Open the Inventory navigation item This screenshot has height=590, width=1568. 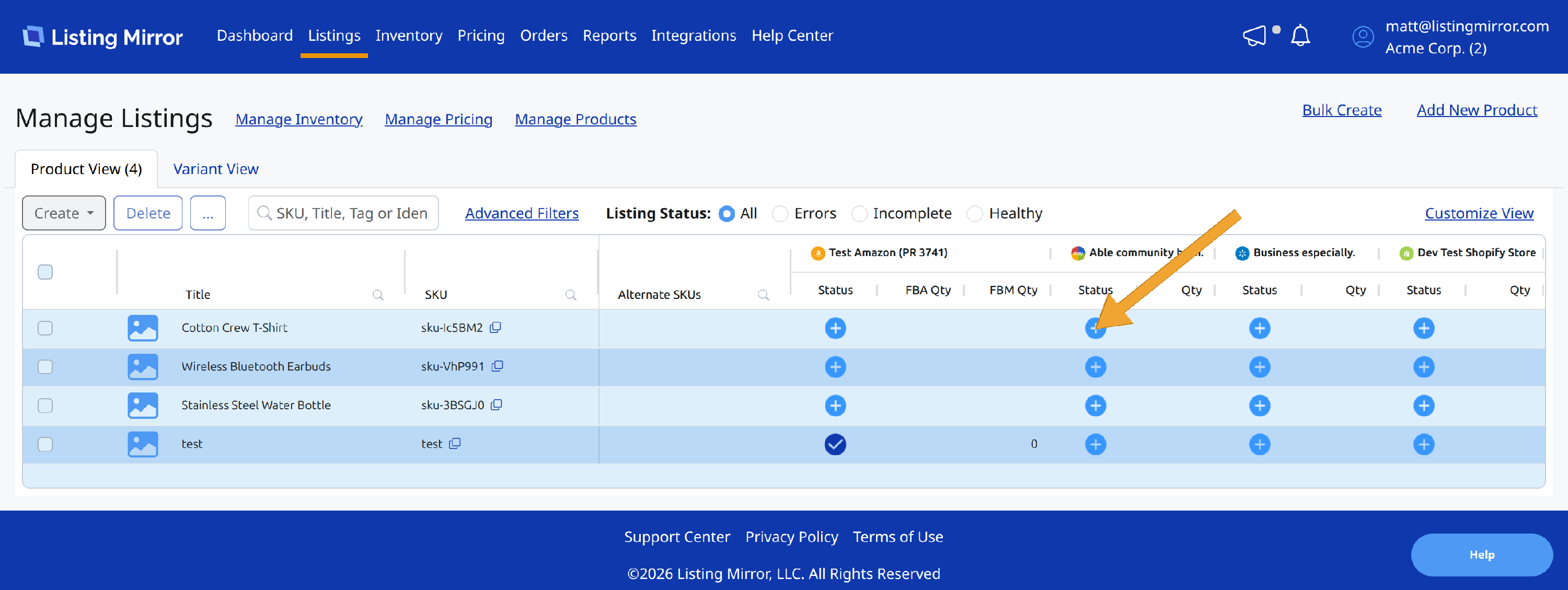point(408,36)
